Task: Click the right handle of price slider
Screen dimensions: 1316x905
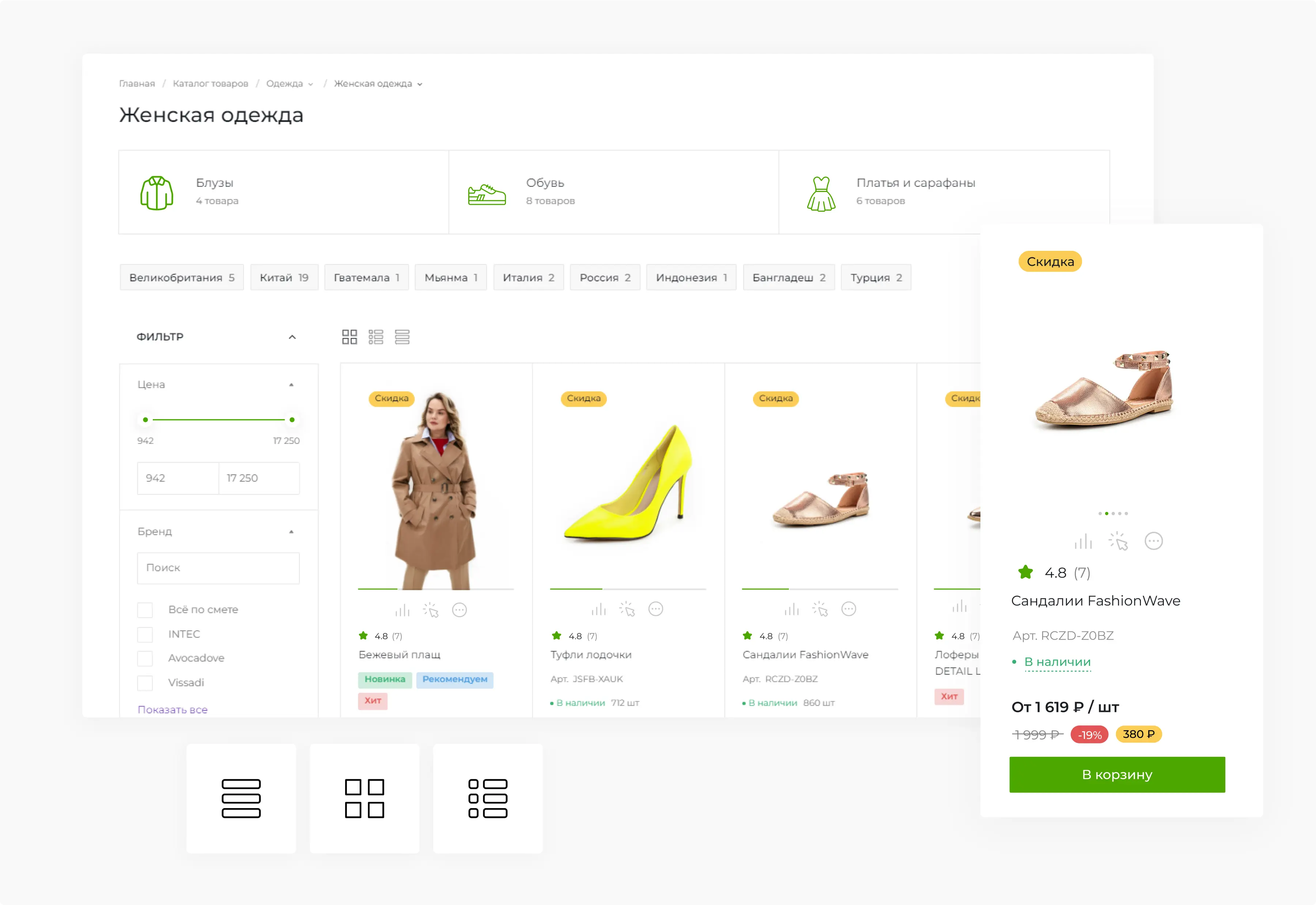Action: pyautogui.click(x=292, y=420)
